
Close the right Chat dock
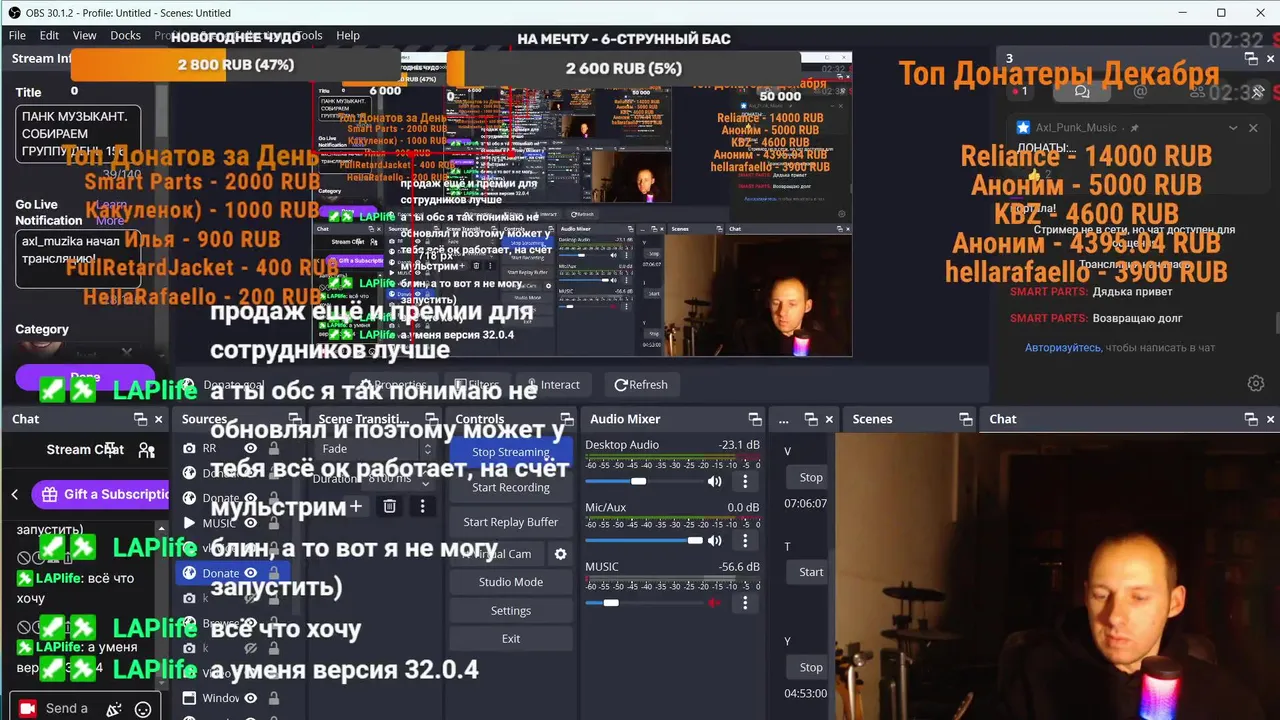[1271, 419]
